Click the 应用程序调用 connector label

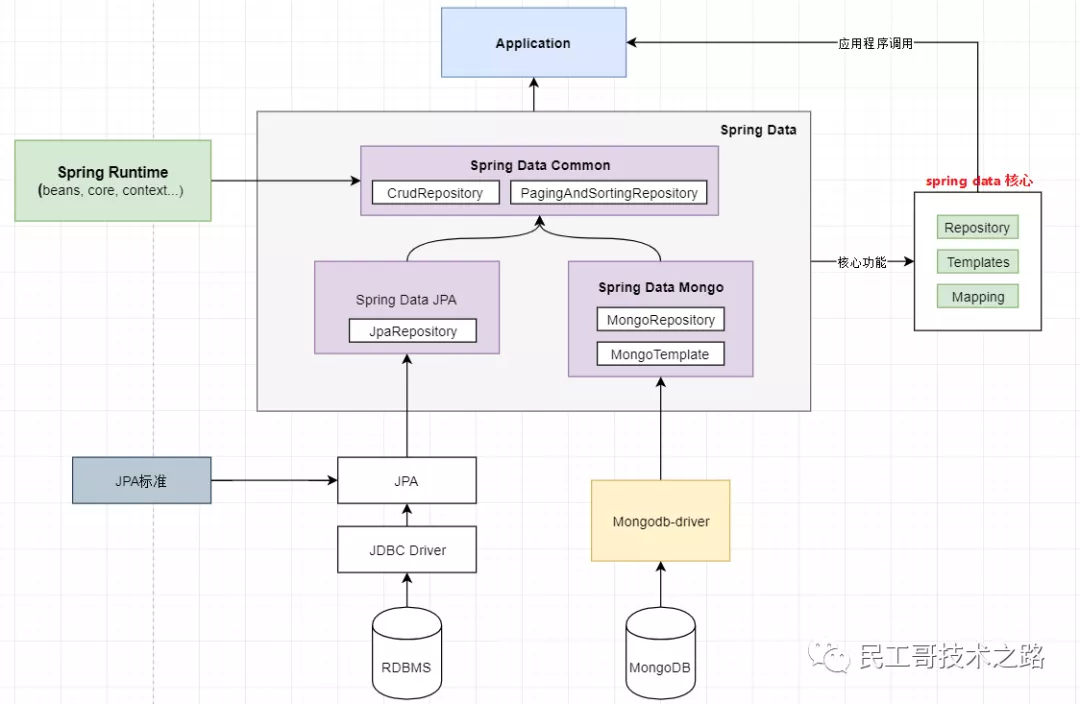coord(875,43)
